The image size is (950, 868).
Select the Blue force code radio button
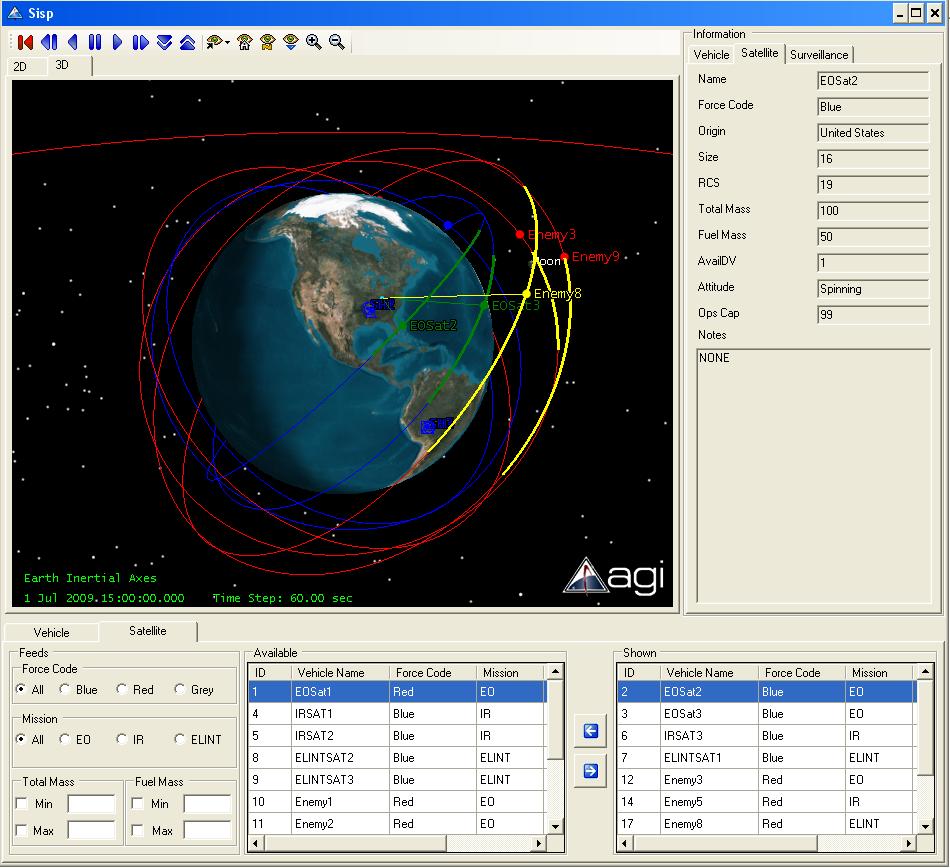click(65, 689)
